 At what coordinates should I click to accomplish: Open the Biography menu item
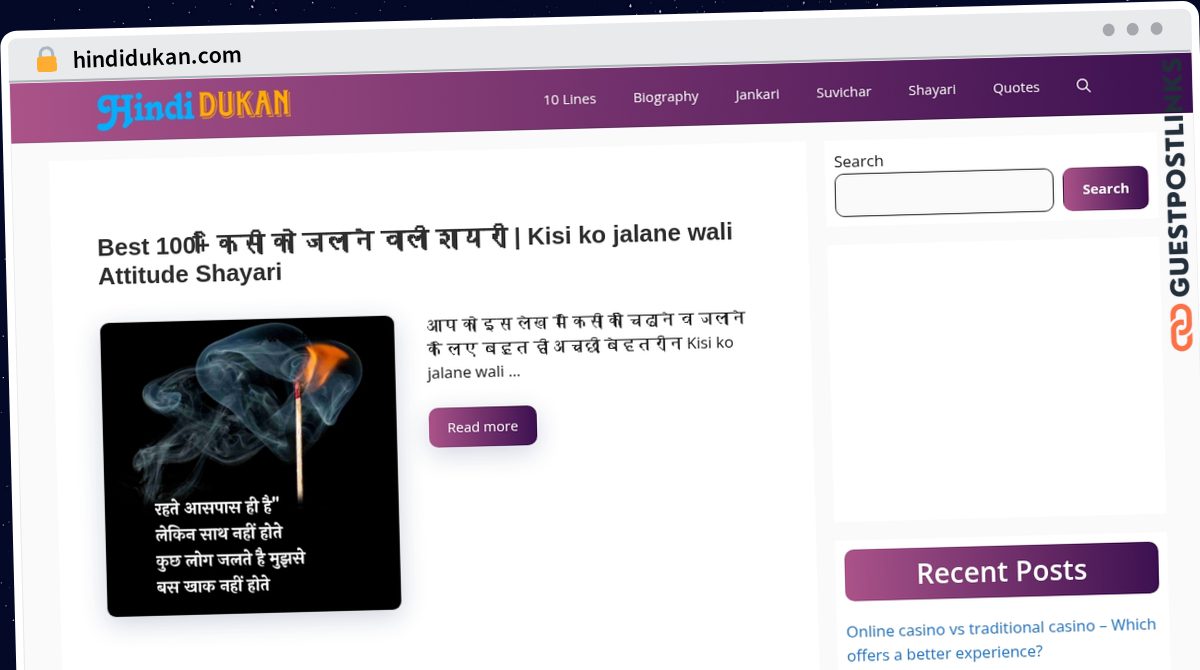[x=666, y=97]
